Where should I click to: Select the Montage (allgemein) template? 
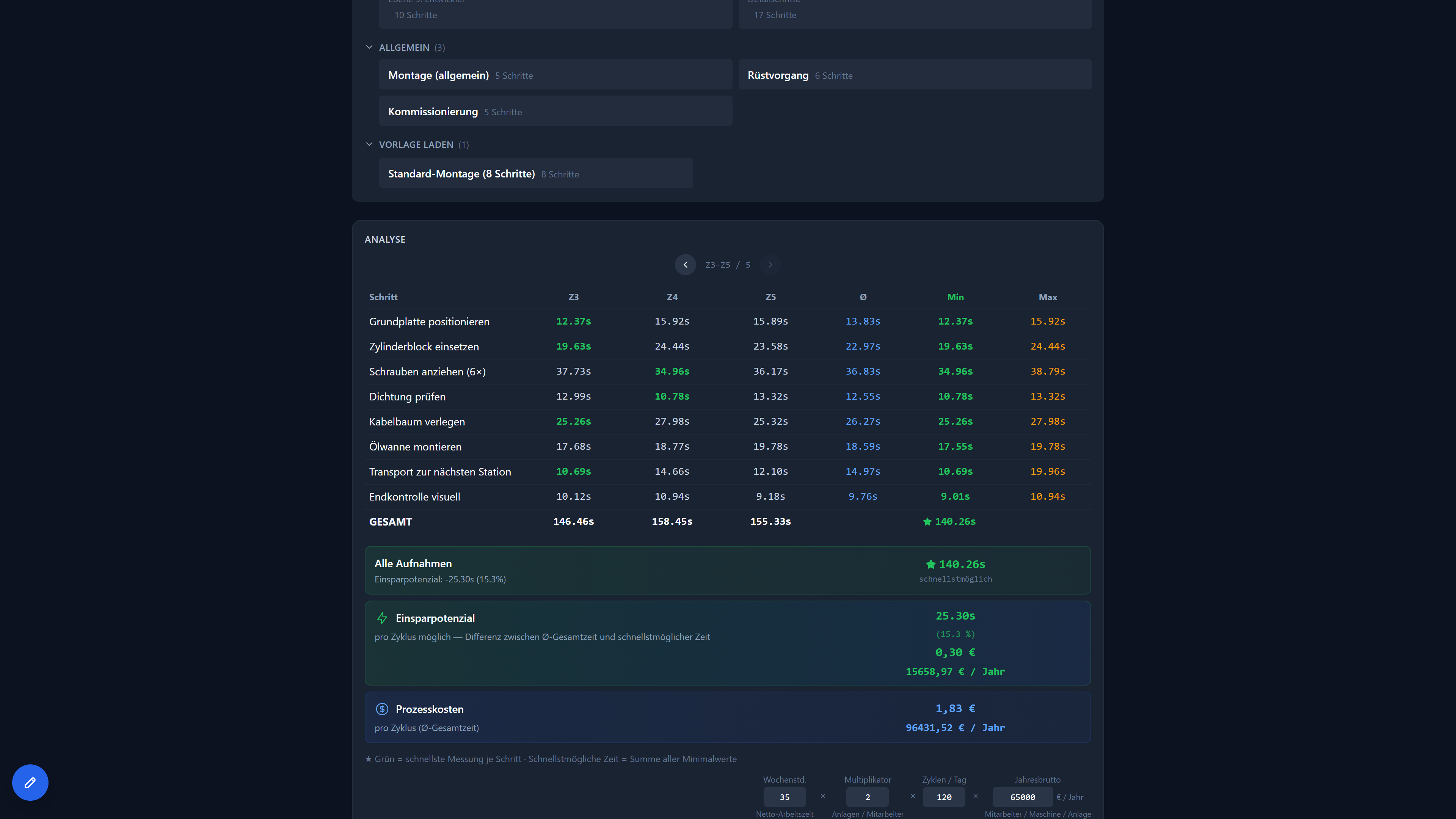pyautogui.click(x=555, y=75)
